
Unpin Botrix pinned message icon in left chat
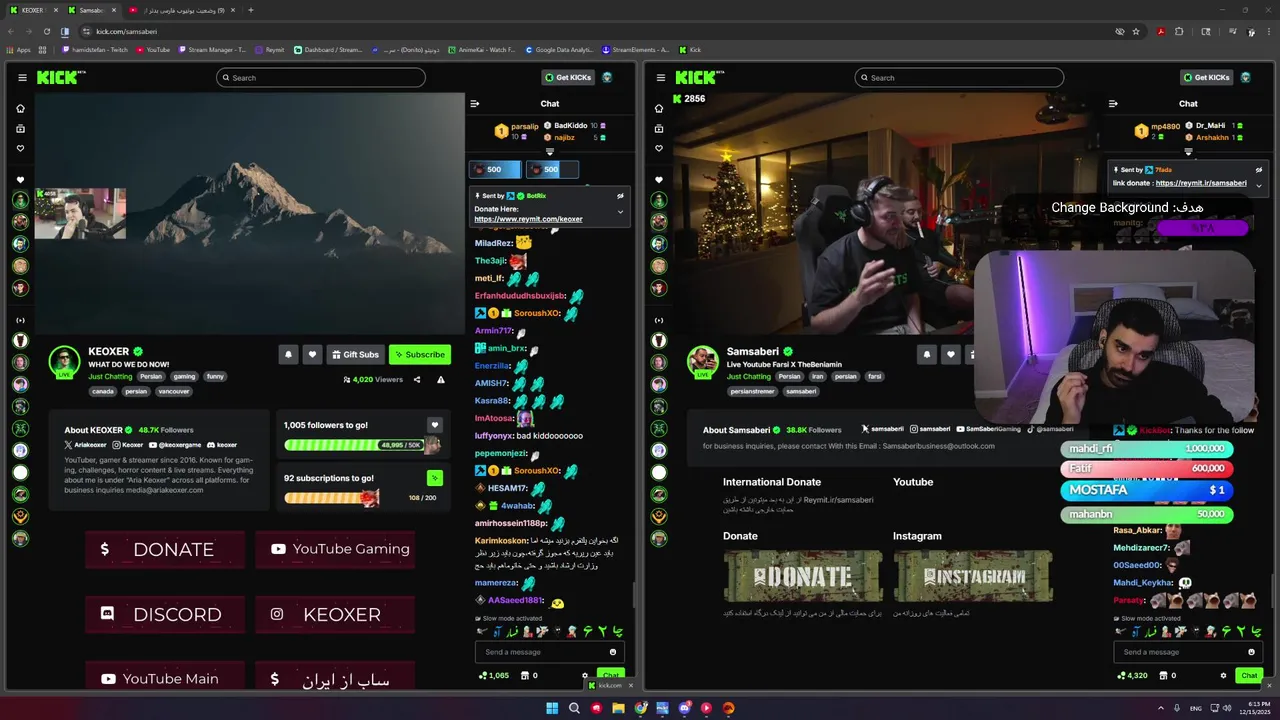(620, 196)
